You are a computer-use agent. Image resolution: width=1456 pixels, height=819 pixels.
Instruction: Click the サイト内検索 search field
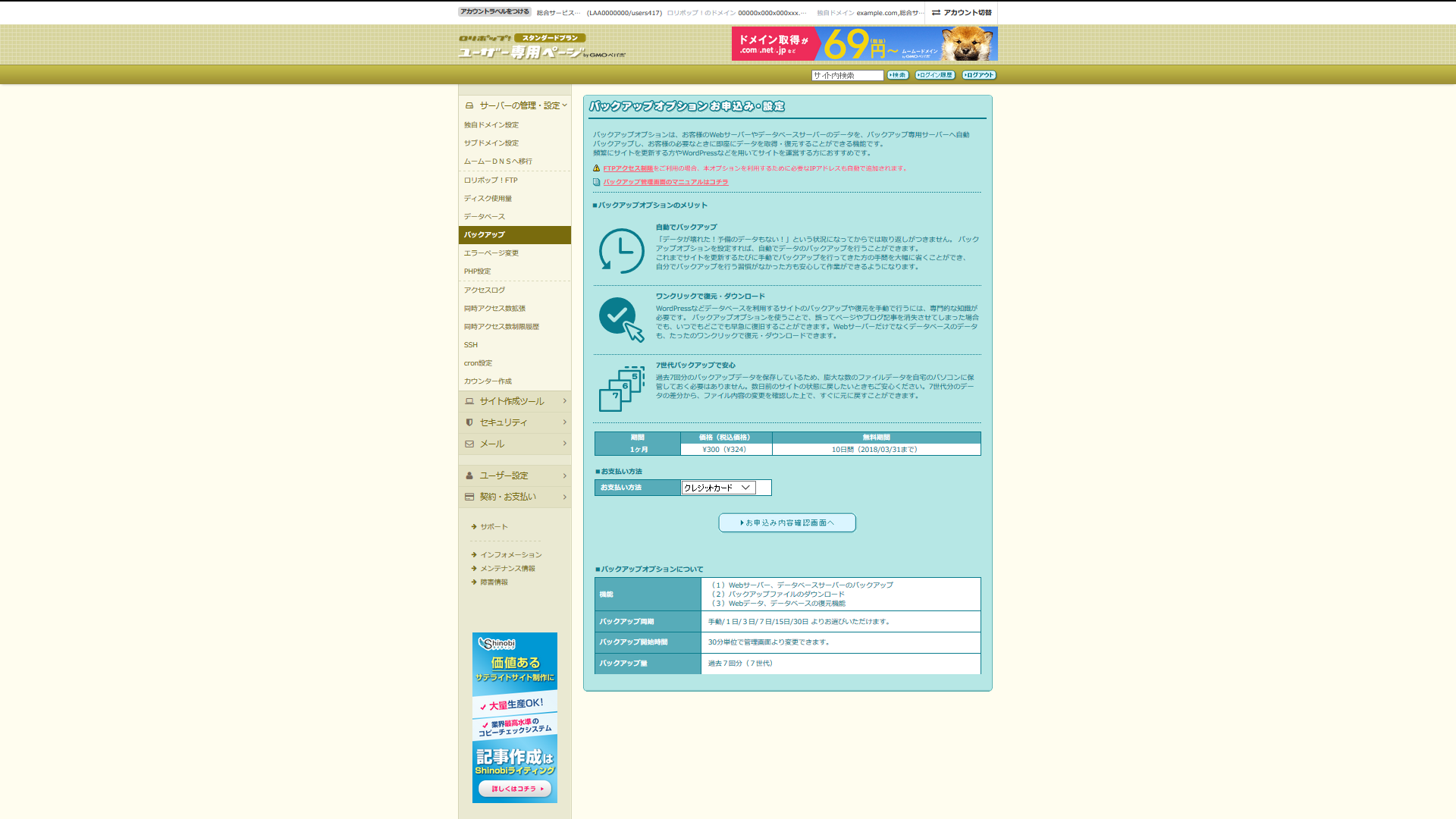coord(846,75)
